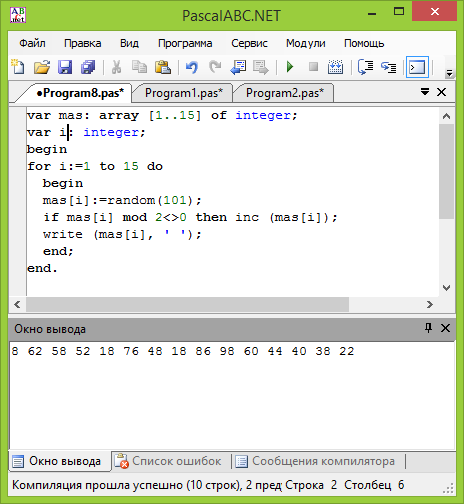Expand the toolbar overflow arrow
Screen dimensions: 464x504
pyautogui.click(x=449, y=73)
